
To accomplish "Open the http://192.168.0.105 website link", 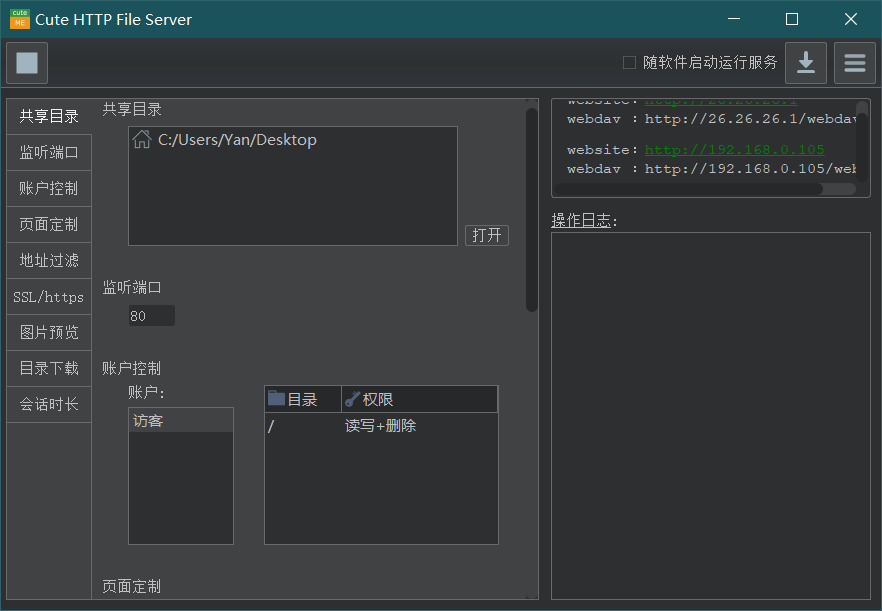I will [x=734, y=150].
